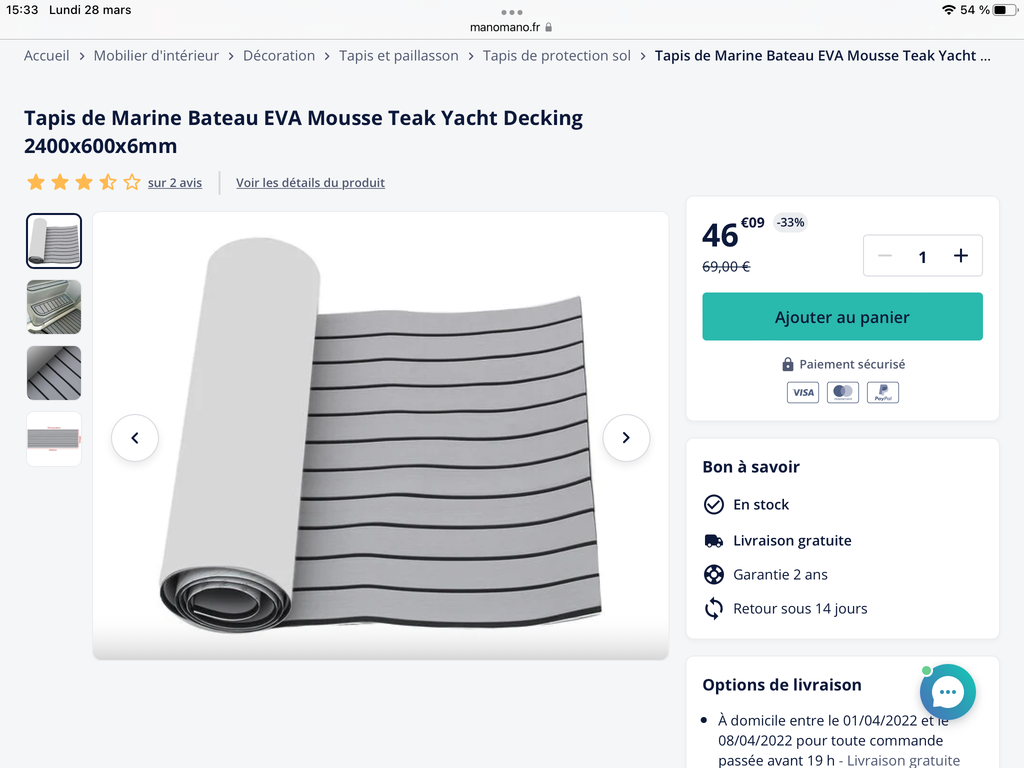Go to Accueil breadcrumb
The height and width of the screenshot is (768, 1024).
tap(46, 56)
